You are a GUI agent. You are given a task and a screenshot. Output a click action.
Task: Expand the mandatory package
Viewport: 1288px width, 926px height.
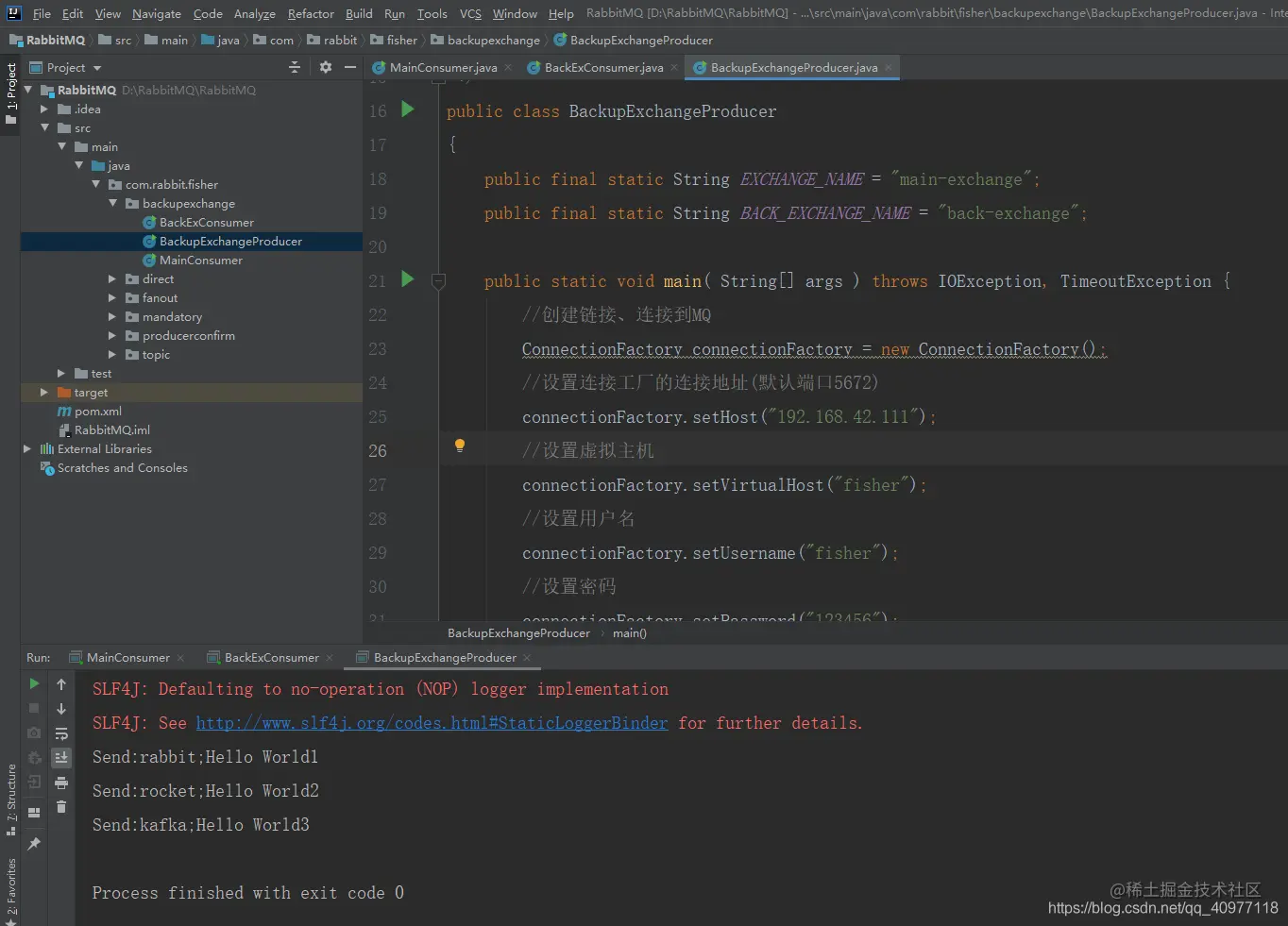point(112,316)
